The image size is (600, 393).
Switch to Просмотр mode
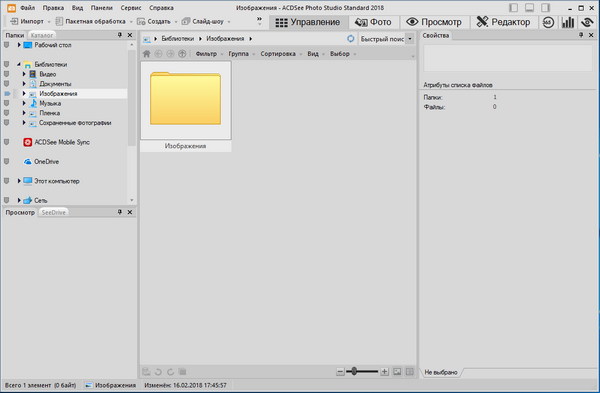[x=434, y=22]
